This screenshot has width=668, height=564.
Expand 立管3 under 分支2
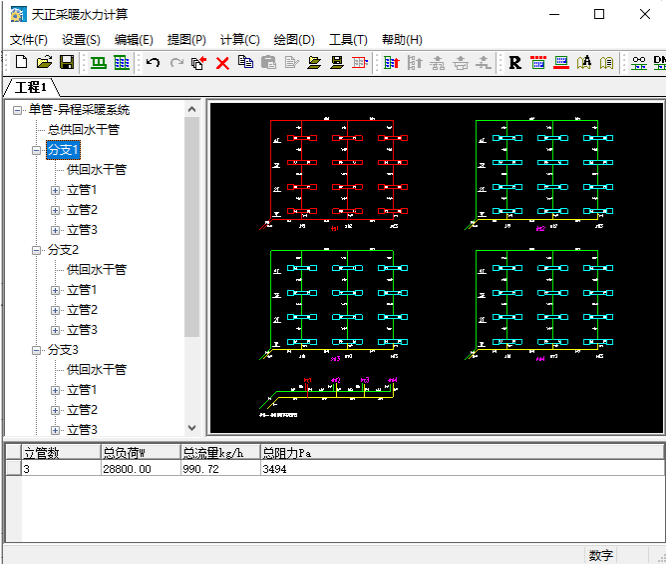click(56, 330)
